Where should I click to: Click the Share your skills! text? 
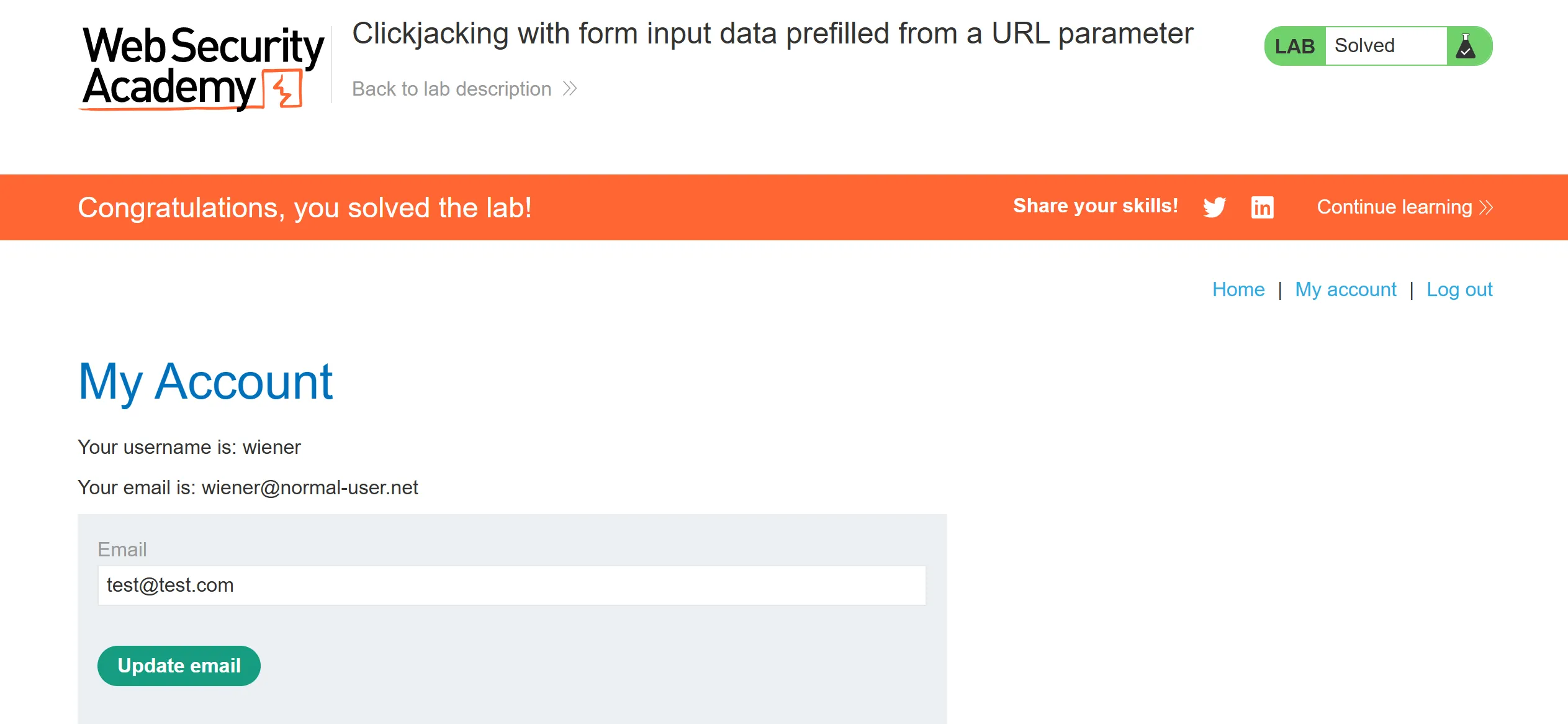(1095, 206)
